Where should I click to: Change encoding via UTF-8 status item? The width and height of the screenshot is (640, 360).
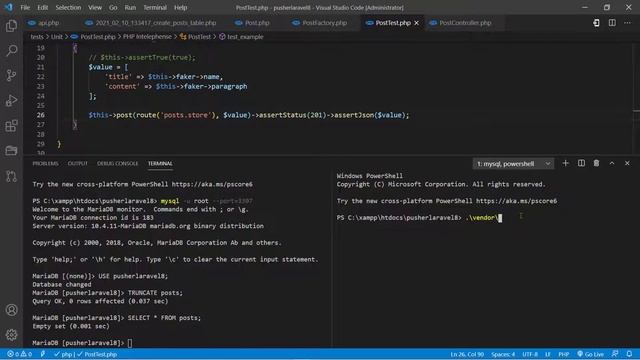coord(530,354)
